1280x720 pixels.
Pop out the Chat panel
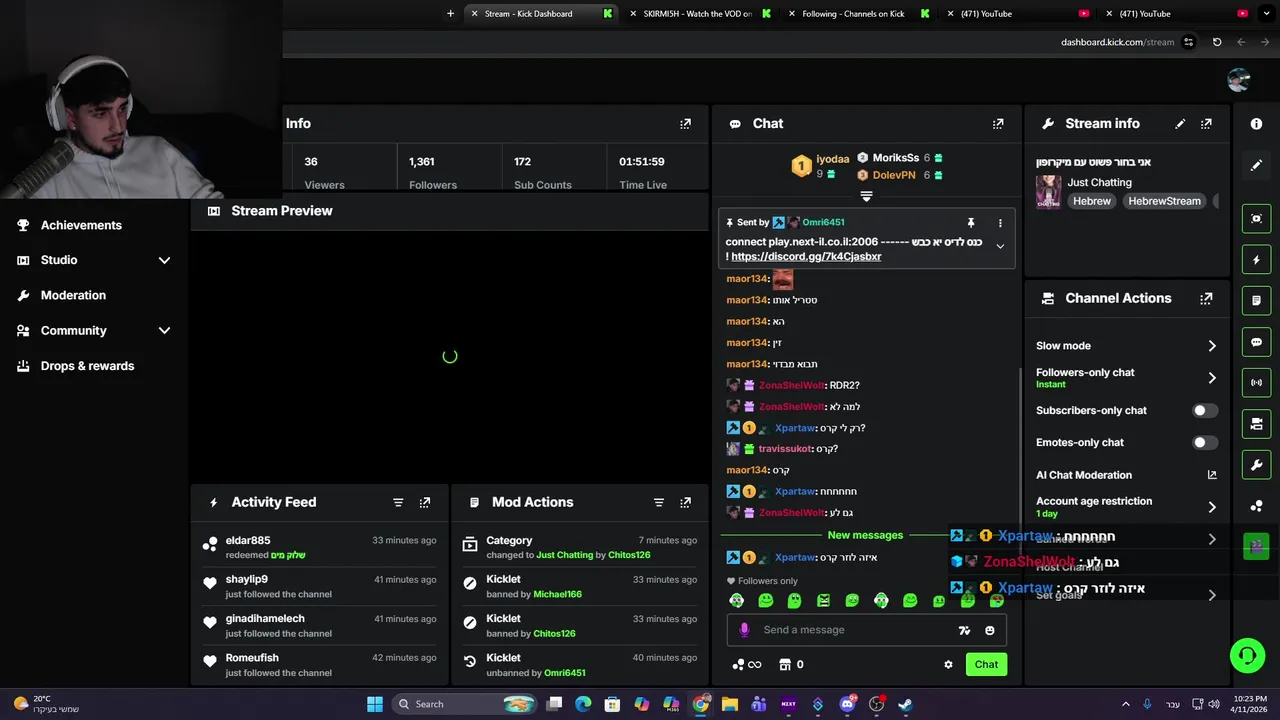click(998, 124)
